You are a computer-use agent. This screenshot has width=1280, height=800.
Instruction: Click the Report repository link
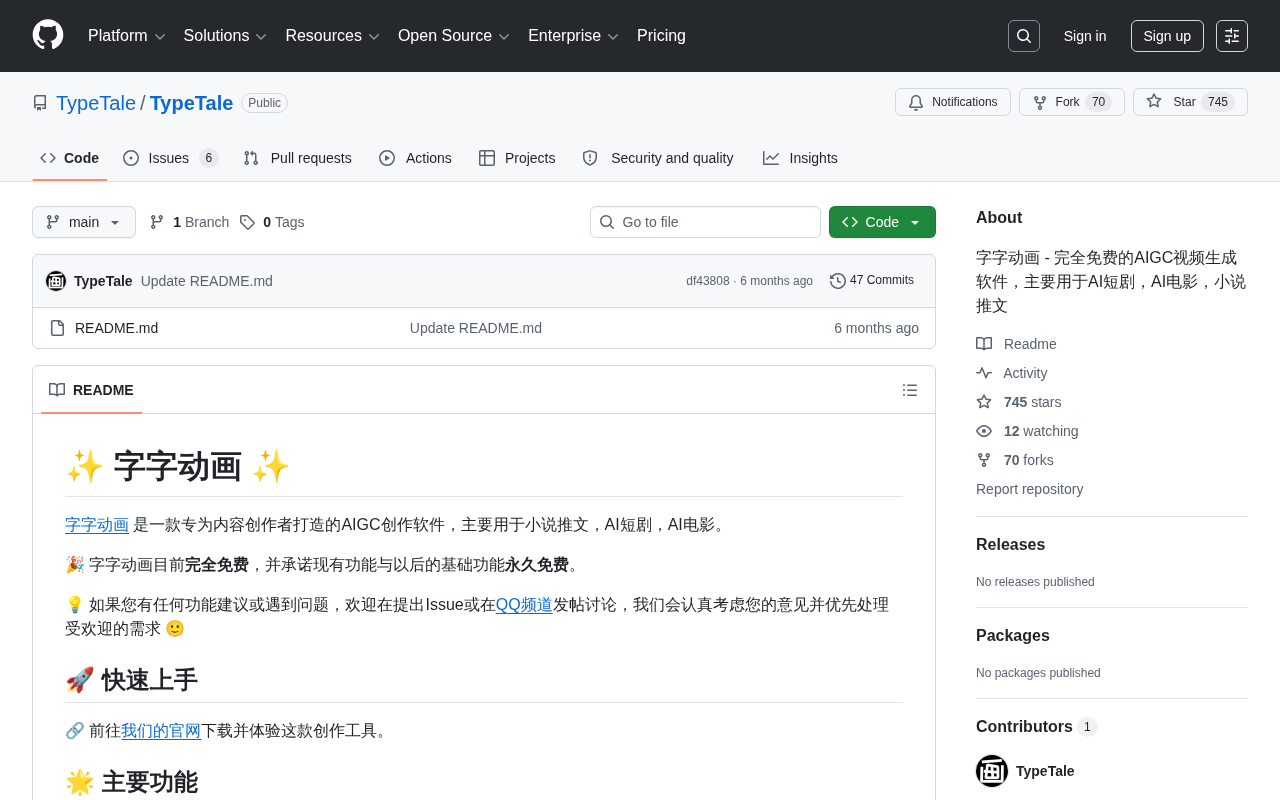point(1030,489)
